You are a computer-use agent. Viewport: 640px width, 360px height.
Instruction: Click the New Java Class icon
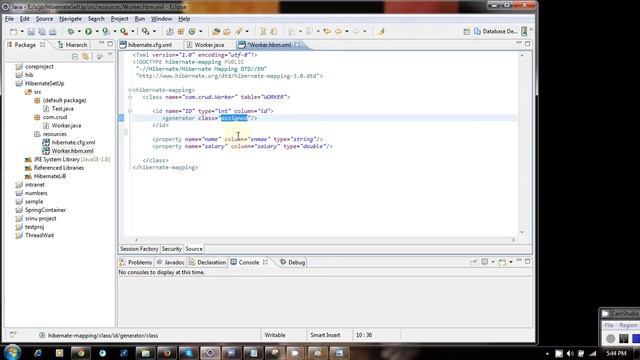click(x=192, y=31)
